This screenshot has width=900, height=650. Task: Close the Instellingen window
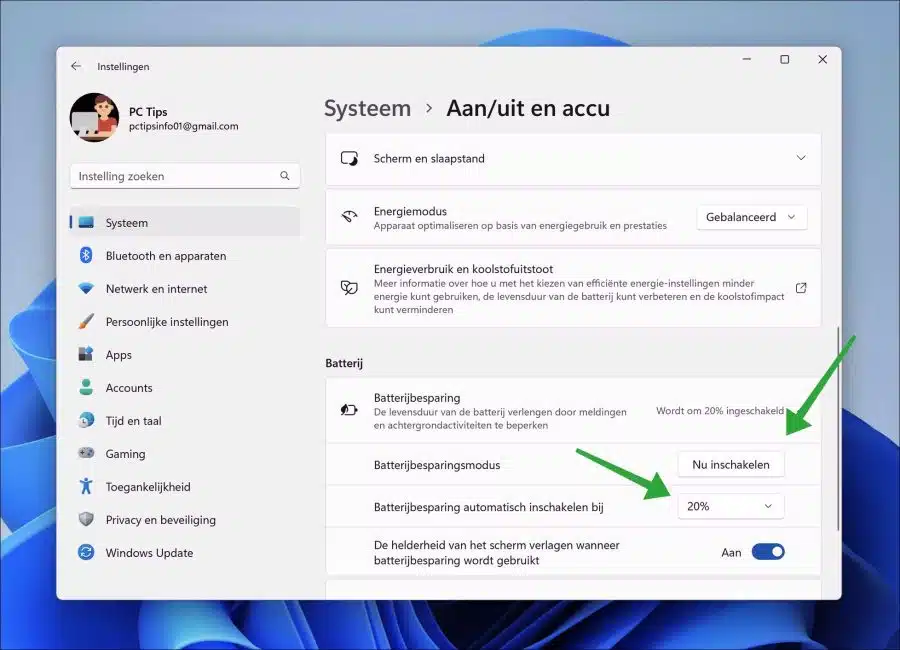tap(823, 59)
